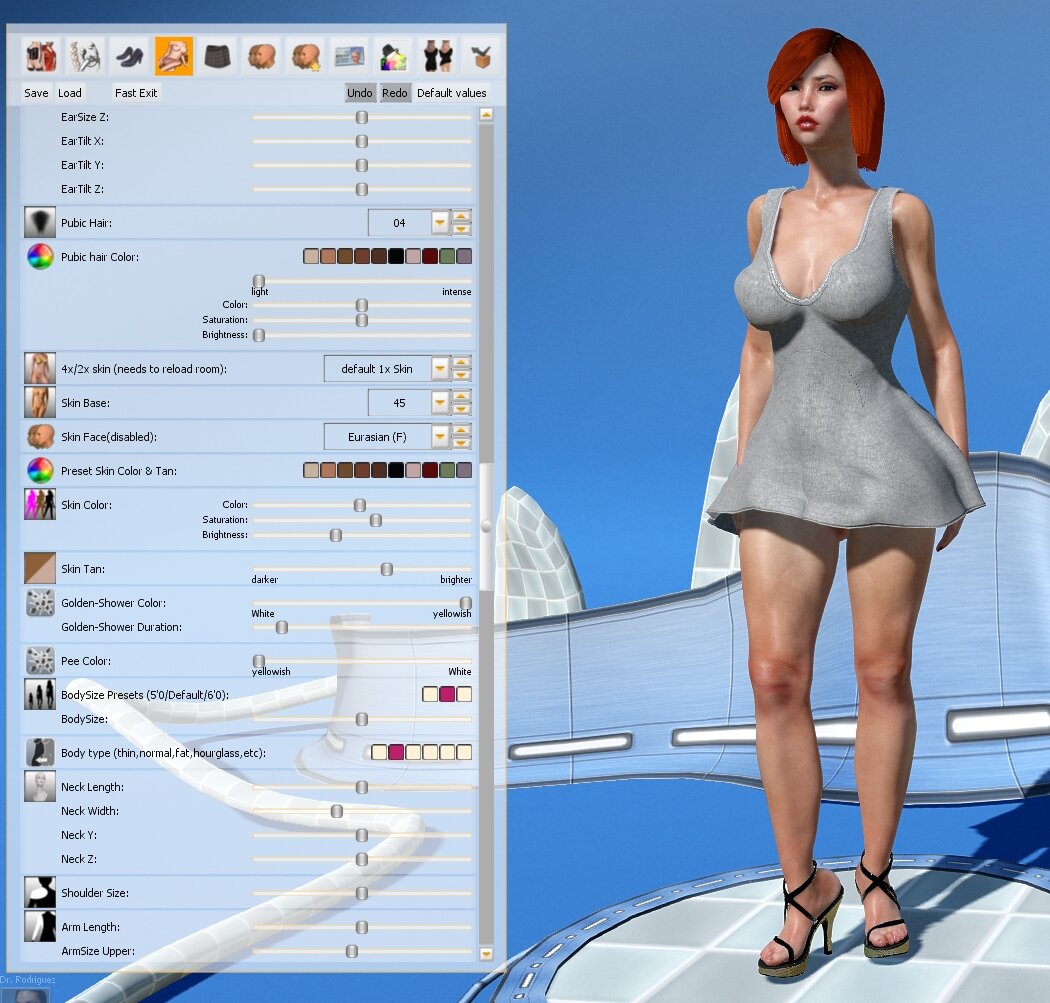The width and height of the screenshot is (1050, 1003).
Task: Click the Body type silhouette icon
Action: click(40, 753)
